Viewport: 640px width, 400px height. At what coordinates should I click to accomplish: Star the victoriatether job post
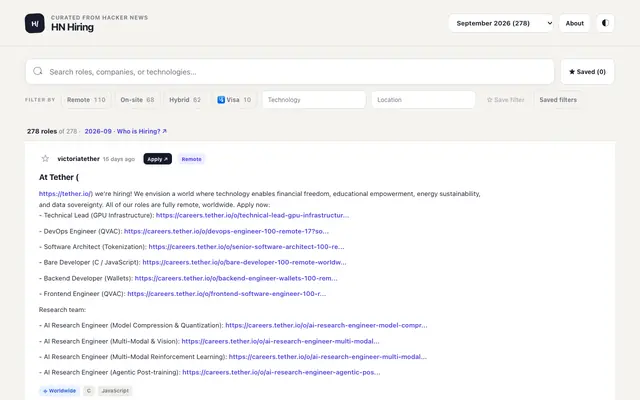coord(45,159)
